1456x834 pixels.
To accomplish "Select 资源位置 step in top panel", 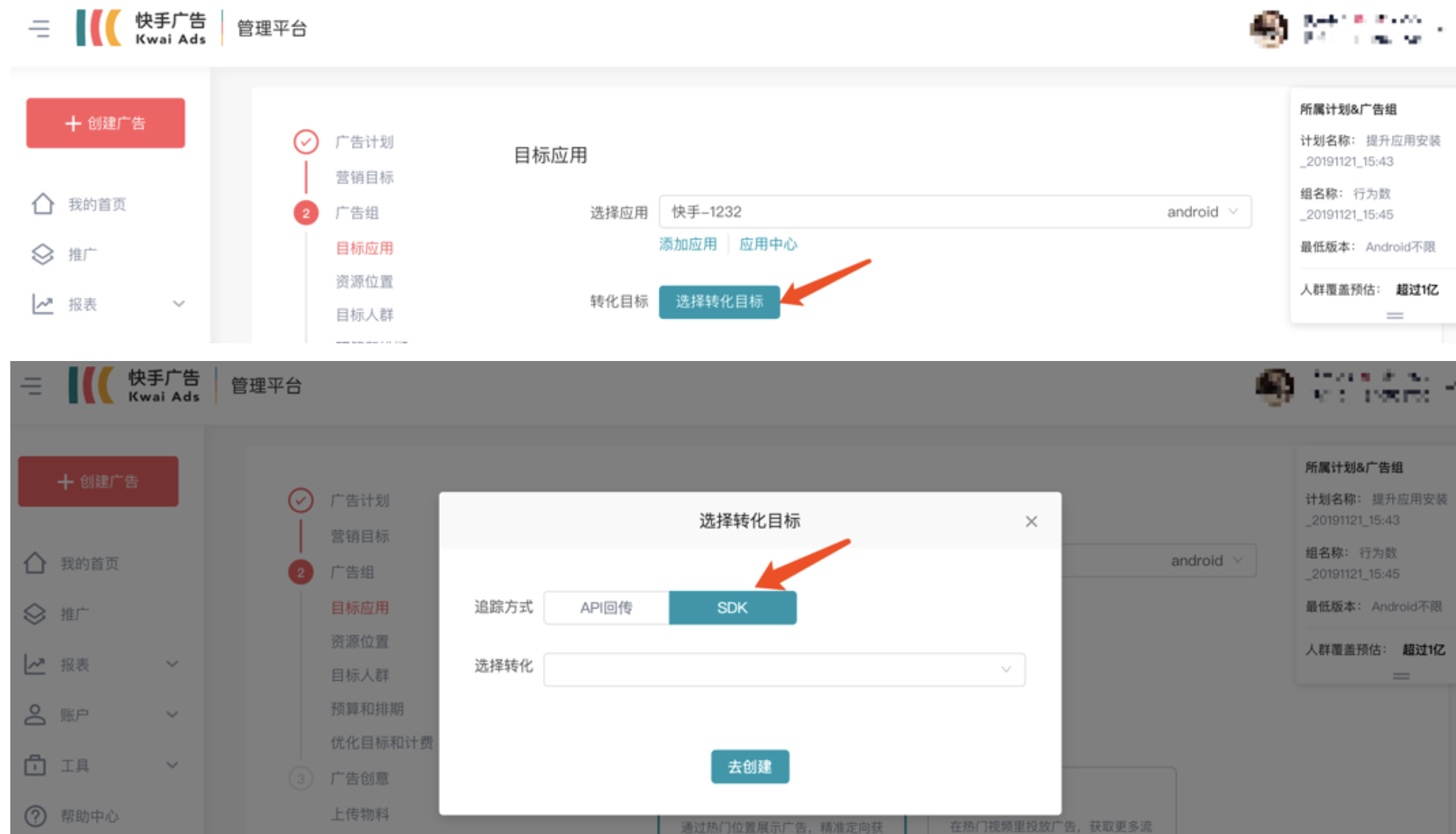I will (x=365, y=281).
